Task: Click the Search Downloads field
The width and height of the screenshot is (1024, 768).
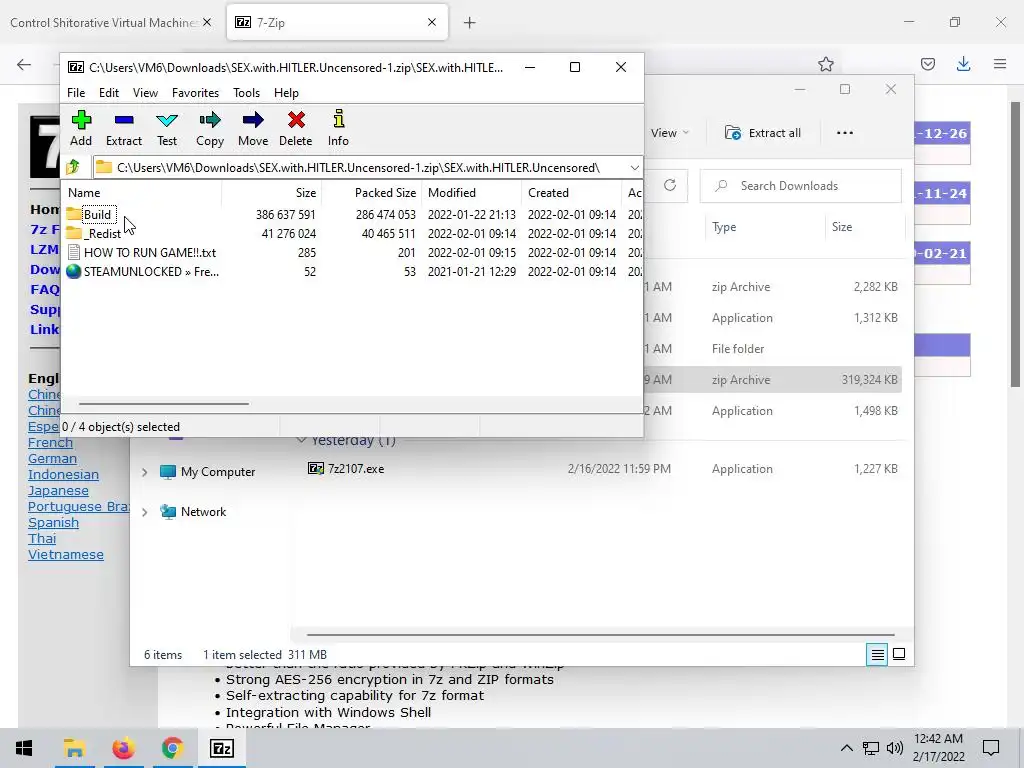Action: click(x=801, y=185)
